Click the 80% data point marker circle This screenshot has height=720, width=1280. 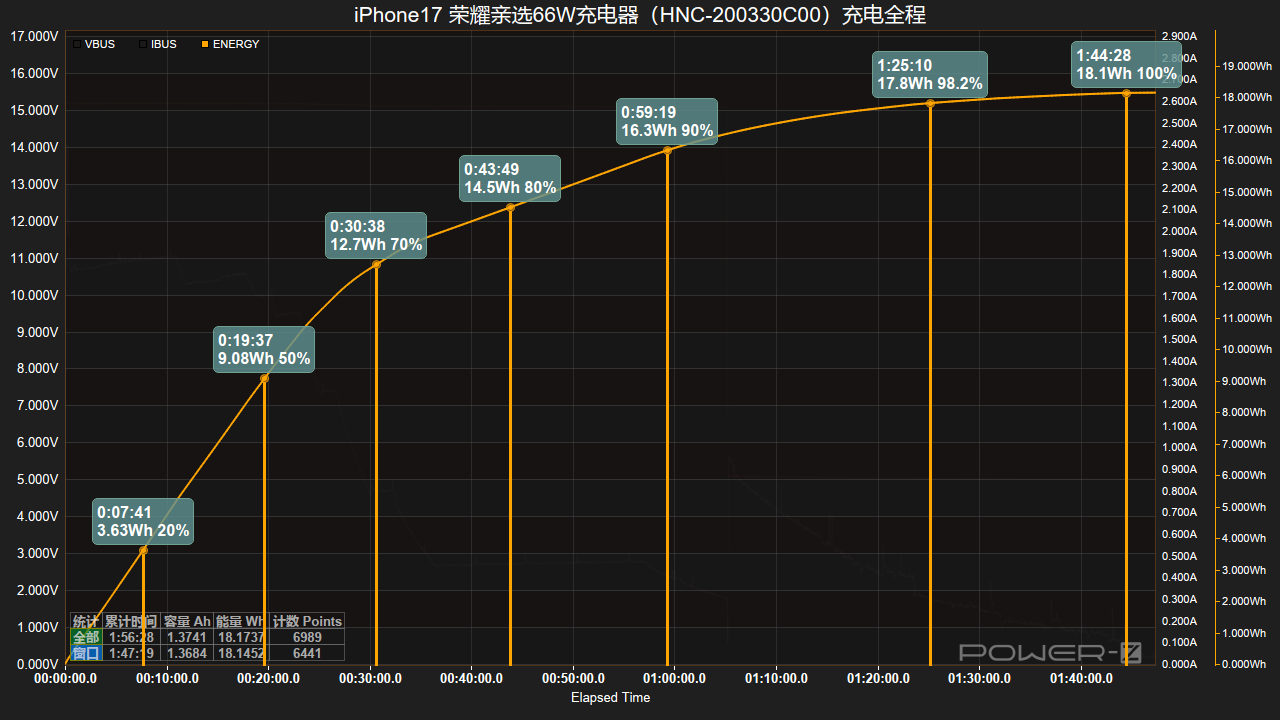pos(510,207)
